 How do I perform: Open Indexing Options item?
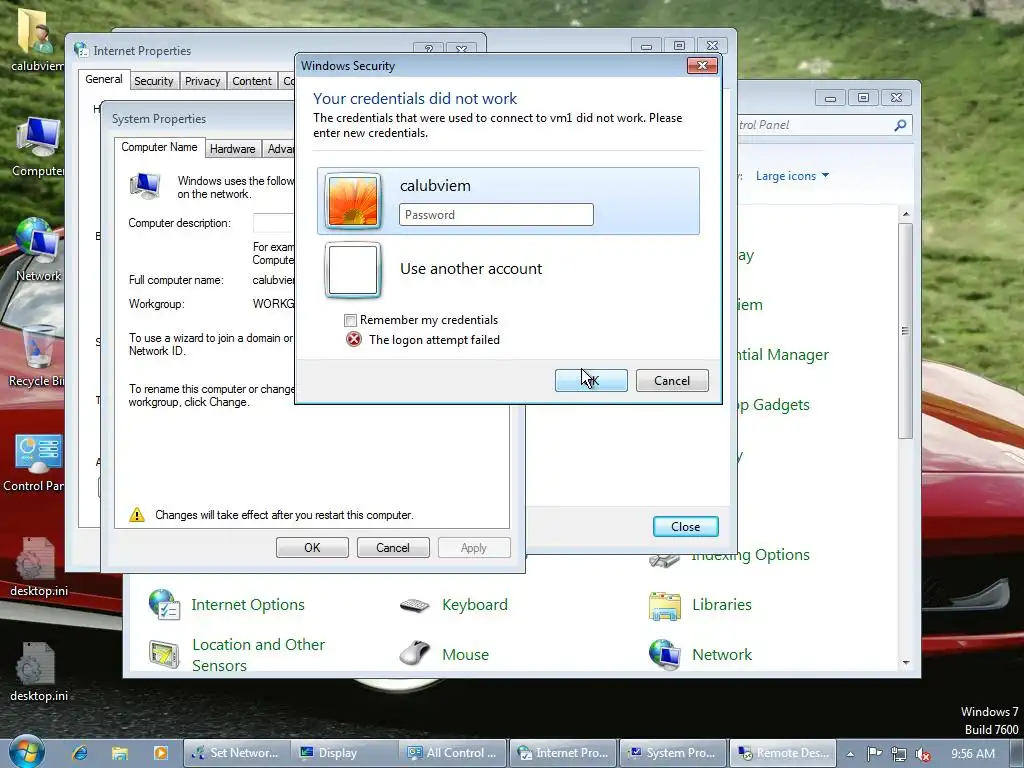point(750,555)
